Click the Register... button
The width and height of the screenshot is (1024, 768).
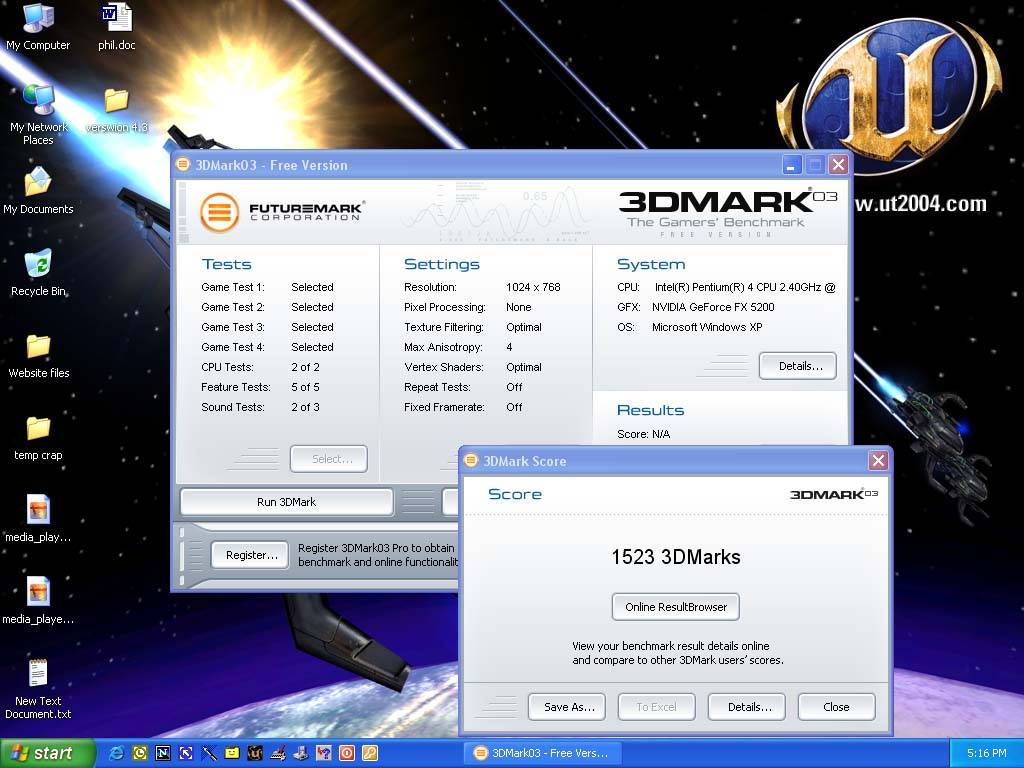251,555
